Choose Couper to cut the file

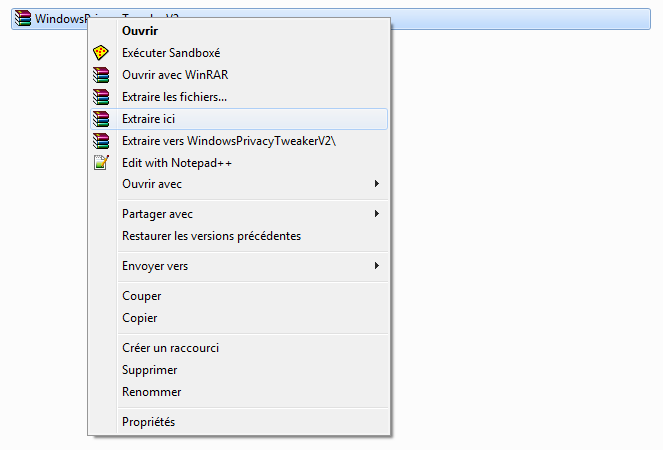point(239,296)
